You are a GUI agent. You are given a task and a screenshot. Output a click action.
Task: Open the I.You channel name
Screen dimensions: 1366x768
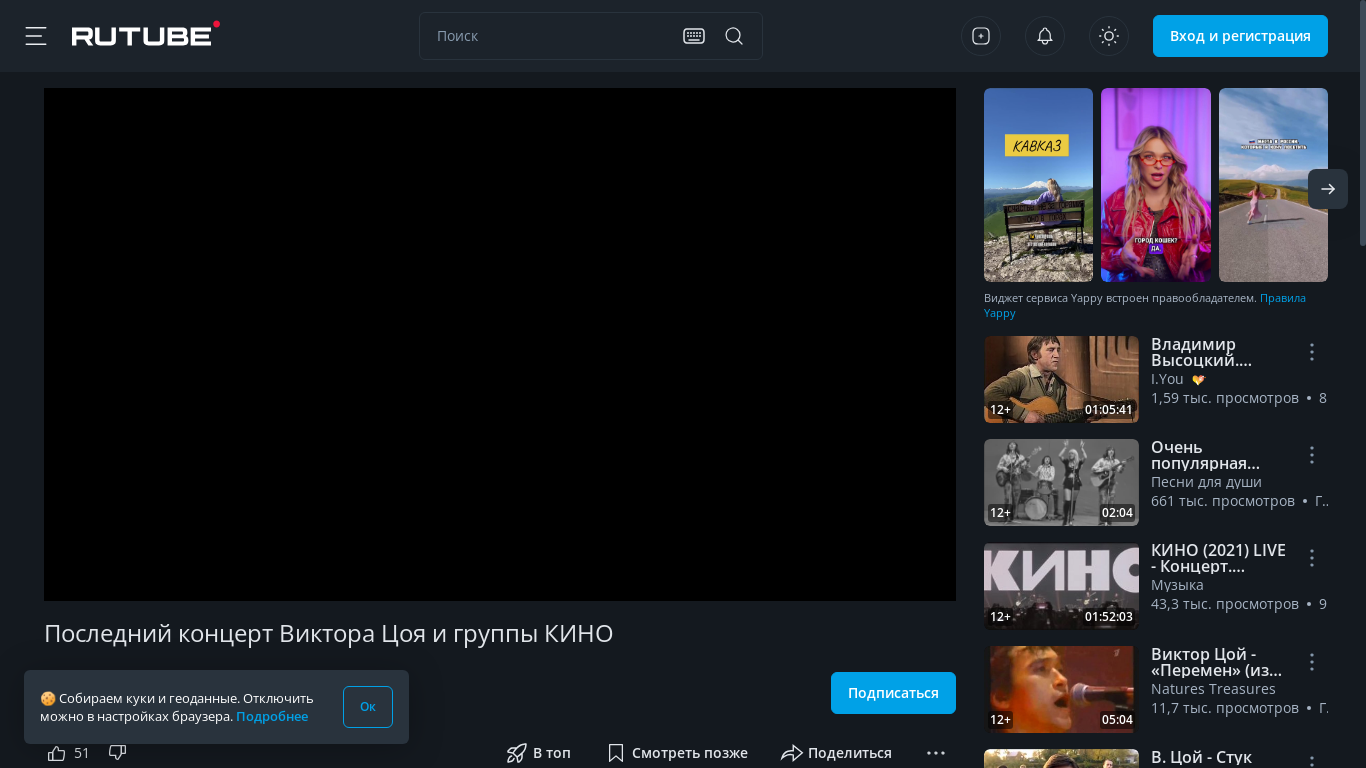click(x=1167, y=379)
